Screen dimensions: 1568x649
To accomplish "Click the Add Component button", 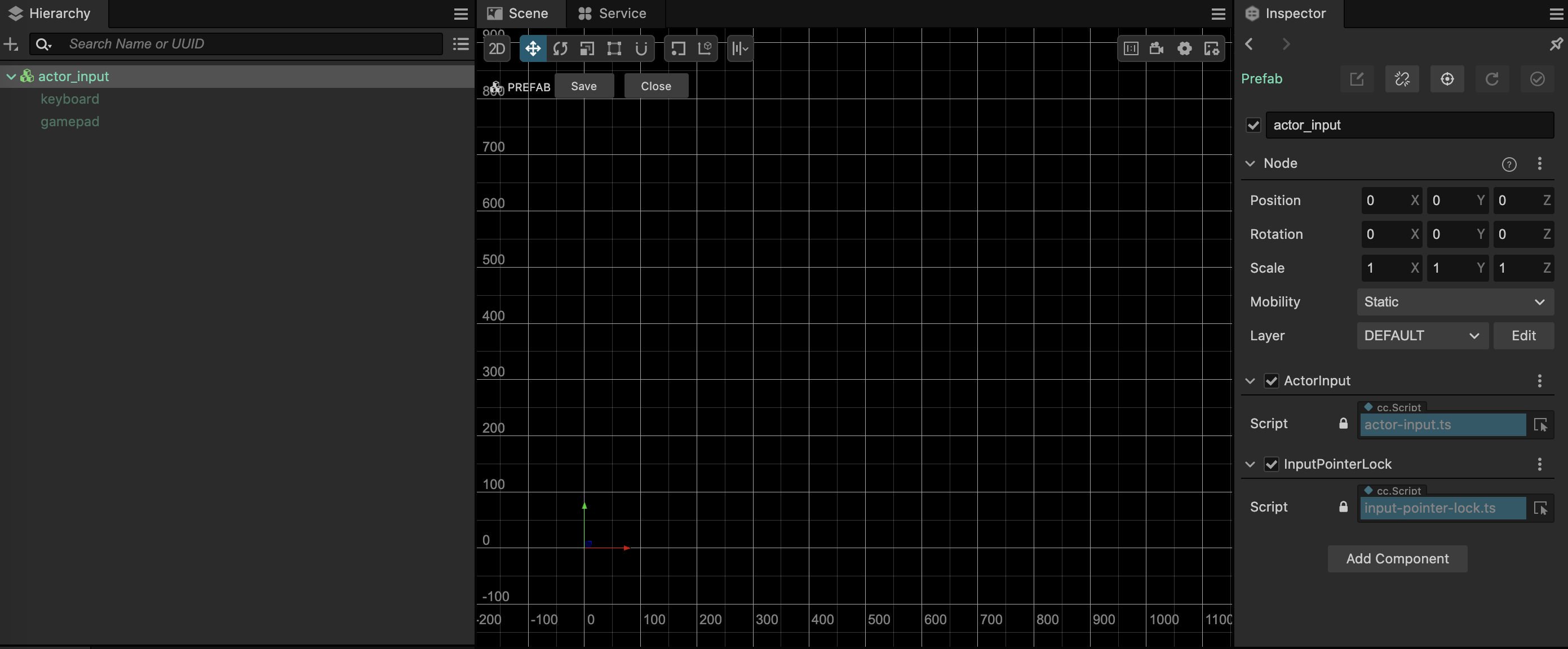I will click(x=1397, y=558).
